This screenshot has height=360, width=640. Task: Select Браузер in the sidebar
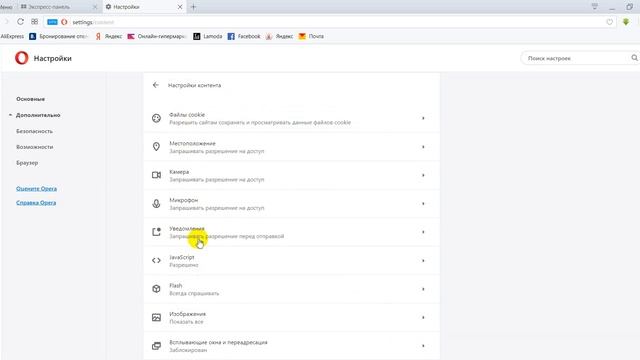[x=27, y=162]
